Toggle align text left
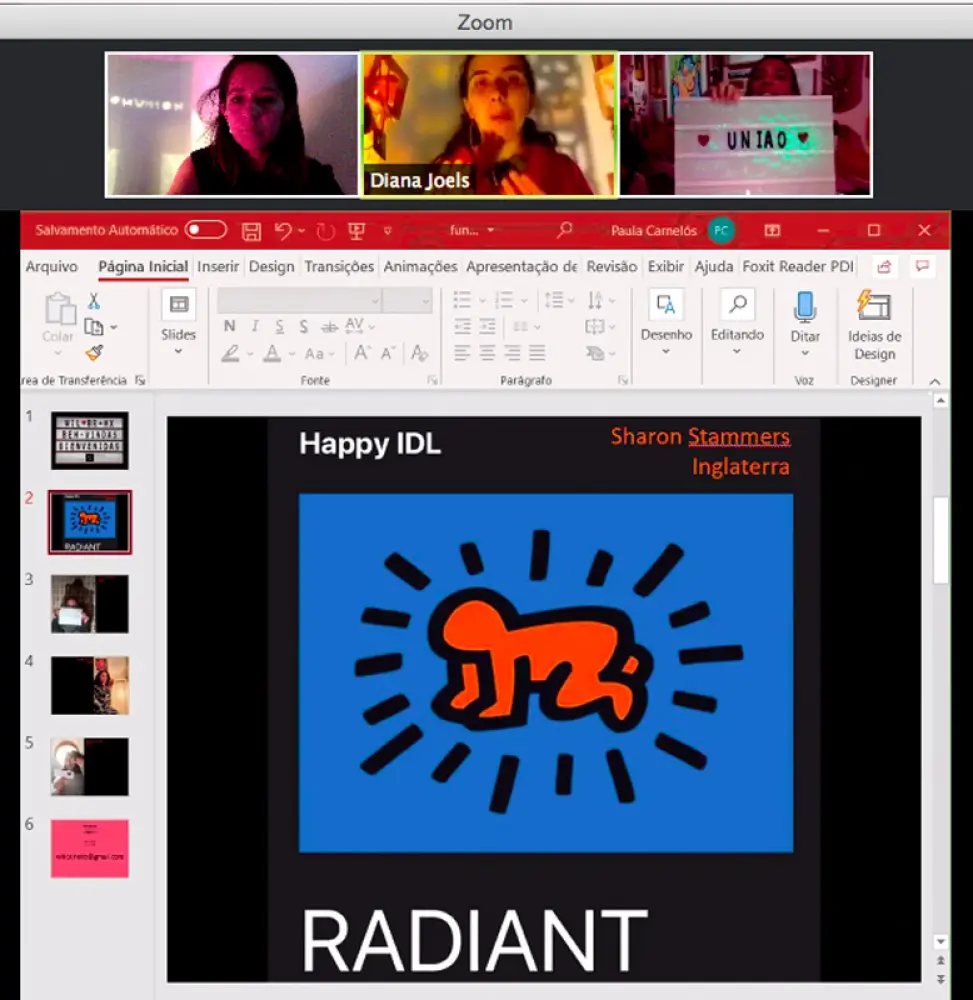This screenshot has height=1000, width=973. (x=462, y=353)
